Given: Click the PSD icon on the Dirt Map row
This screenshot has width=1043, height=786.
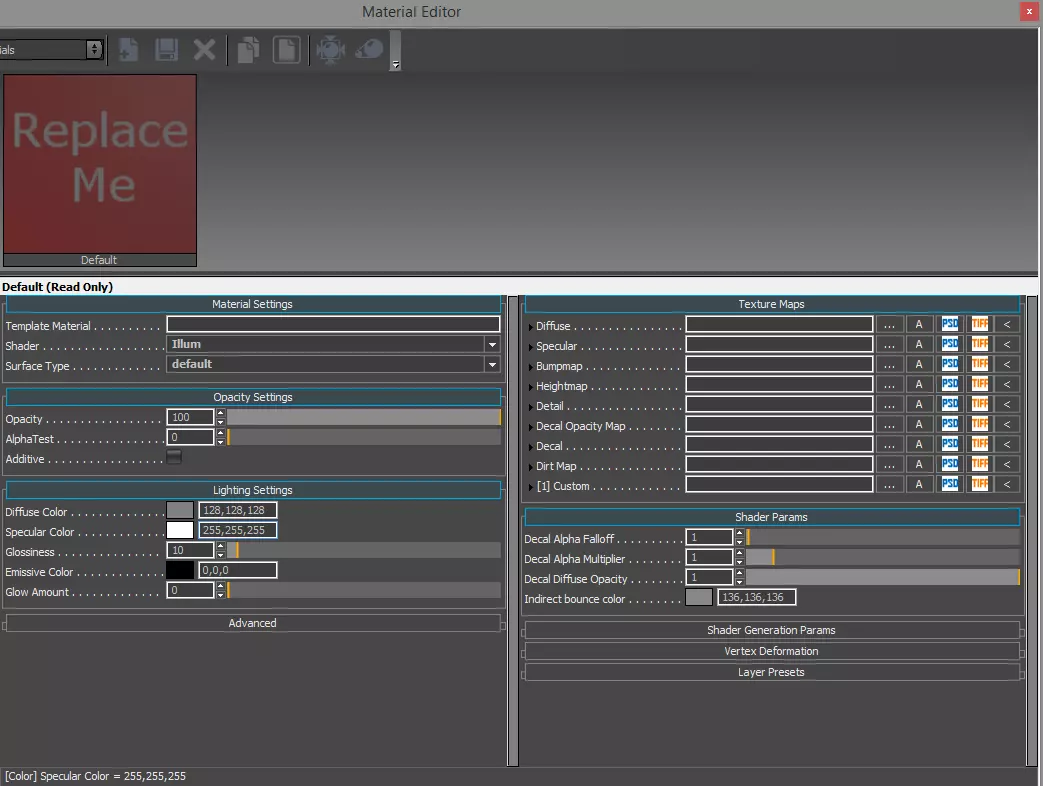Looking at the screenshot, I should [x=950, y=465].
